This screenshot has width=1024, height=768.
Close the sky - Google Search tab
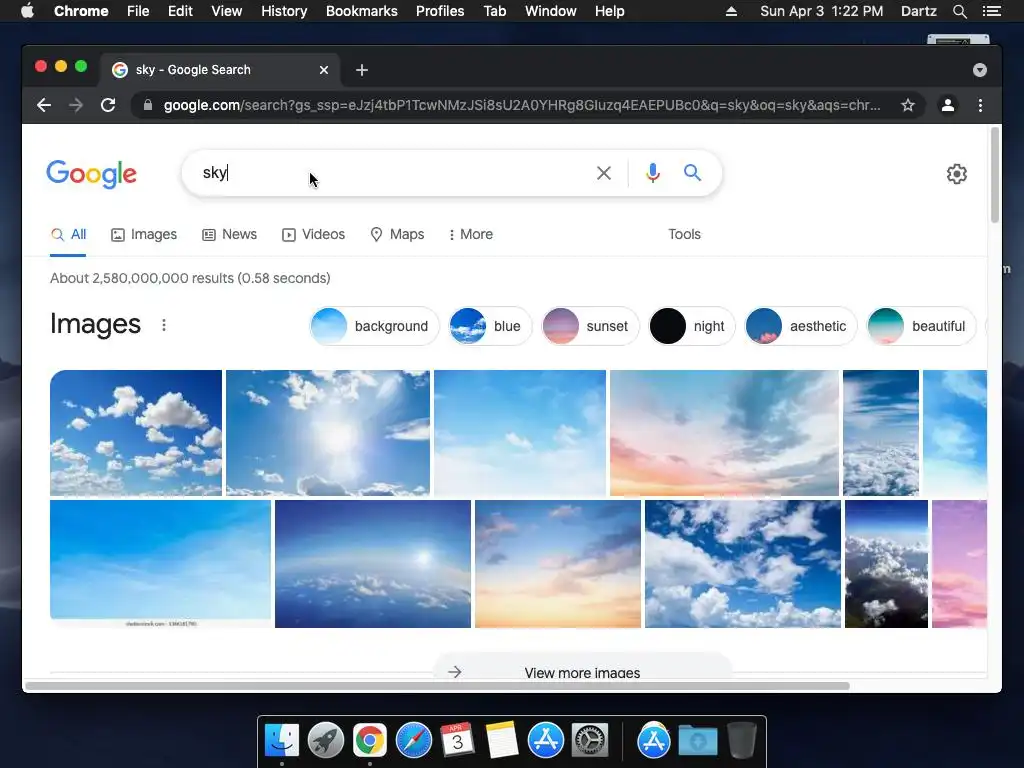point(324,70)
